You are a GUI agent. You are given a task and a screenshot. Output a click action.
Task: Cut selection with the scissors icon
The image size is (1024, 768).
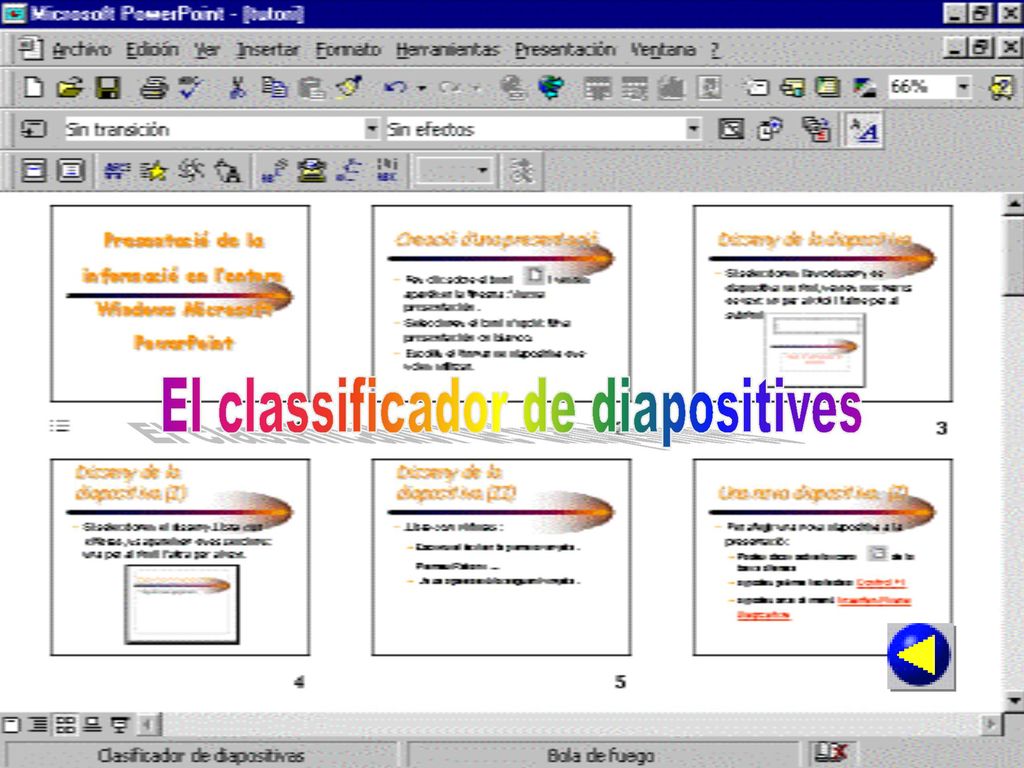point(237,87)
